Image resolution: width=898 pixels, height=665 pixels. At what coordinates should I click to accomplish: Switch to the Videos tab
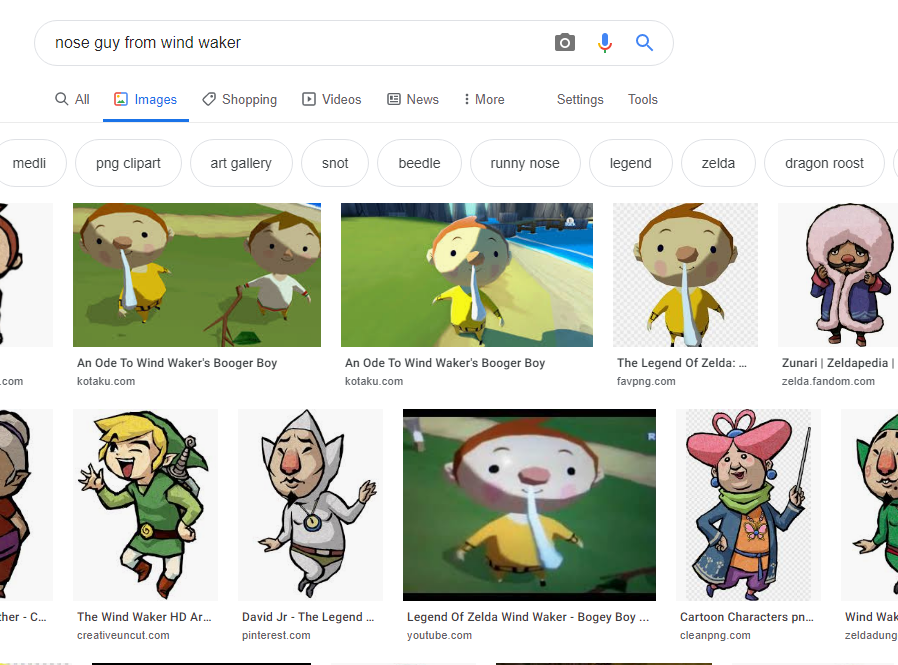pyautogui.click(x=332, y=99)
